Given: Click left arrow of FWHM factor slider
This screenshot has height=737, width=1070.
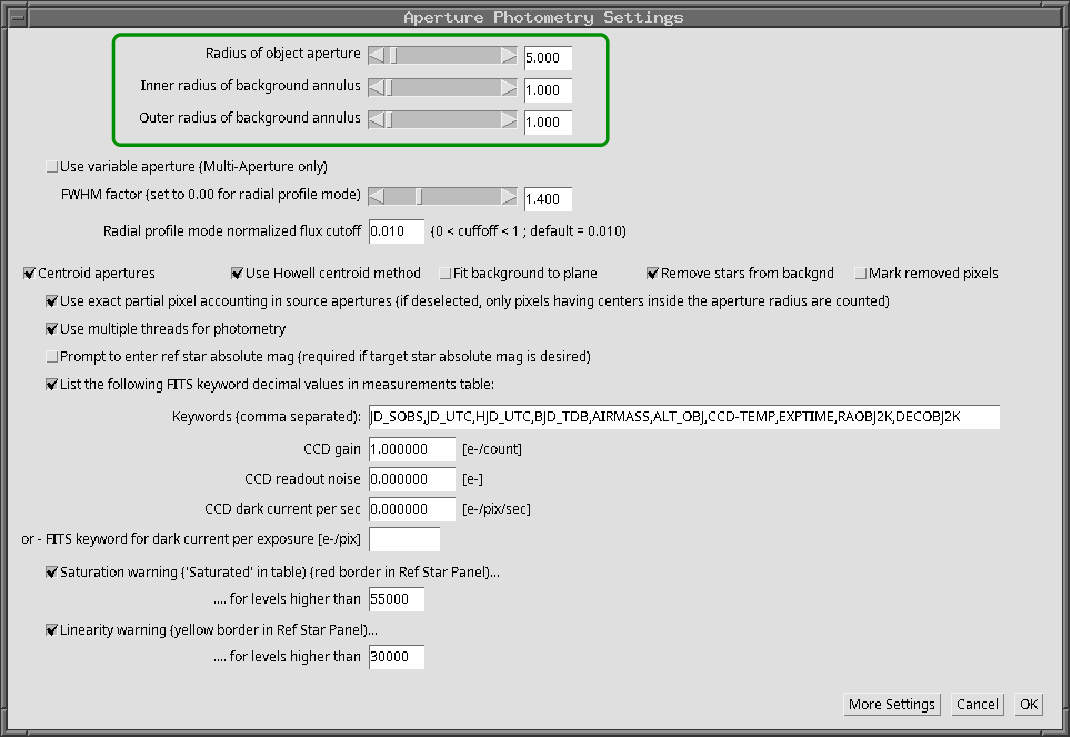Looking at the screenshot, I should click(377, 196).
